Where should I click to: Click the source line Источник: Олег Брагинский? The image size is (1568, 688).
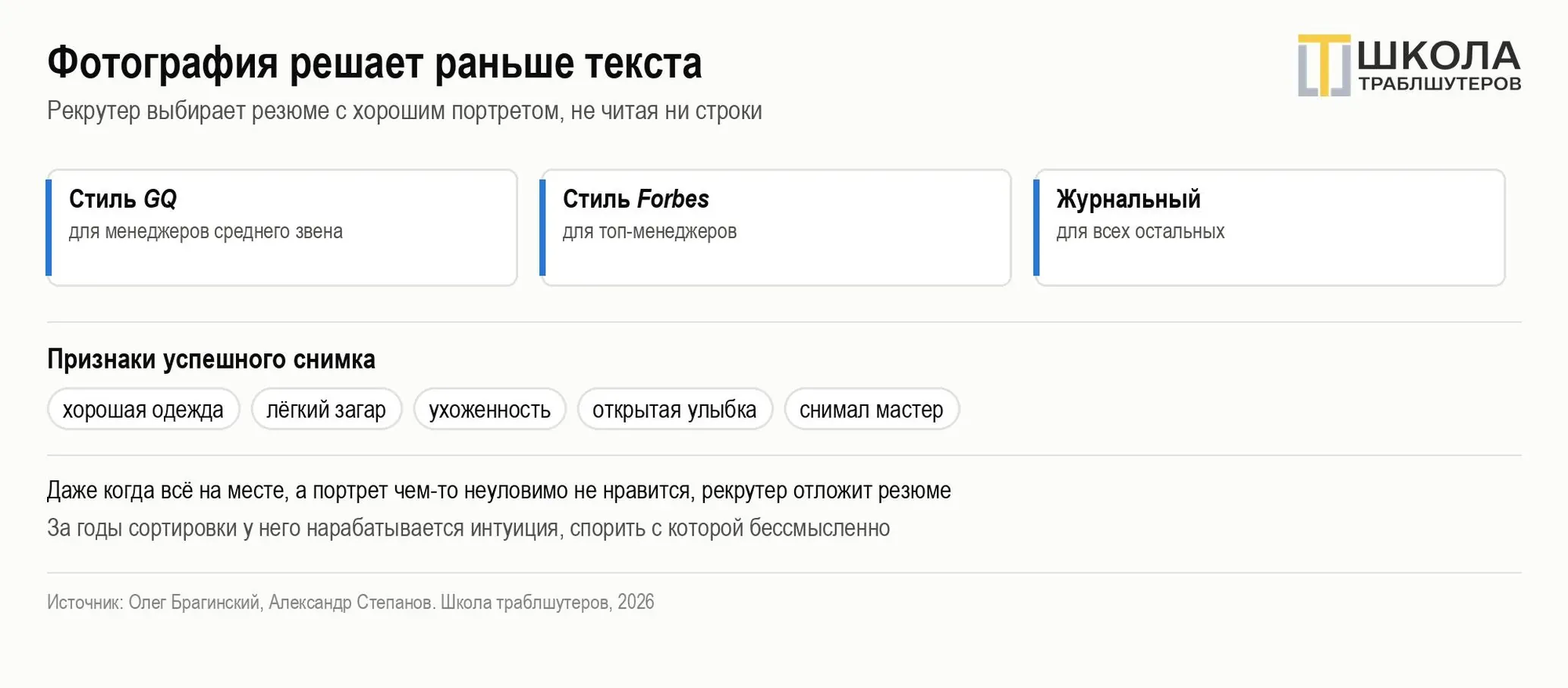[x=350, y=602]
